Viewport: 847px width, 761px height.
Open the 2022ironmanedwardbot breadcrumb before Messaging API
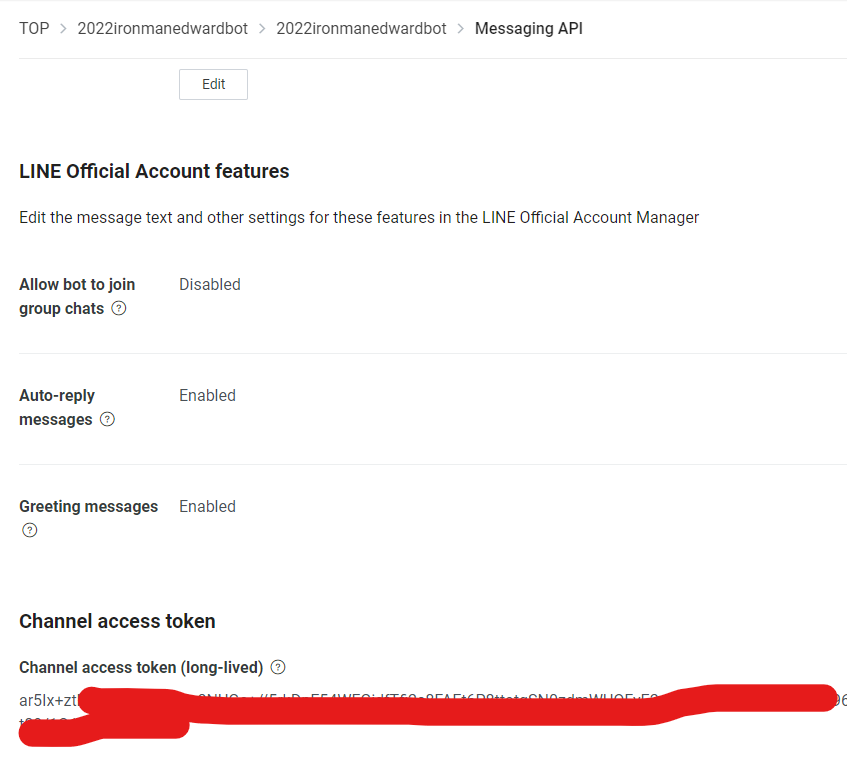tap(361, 28)
